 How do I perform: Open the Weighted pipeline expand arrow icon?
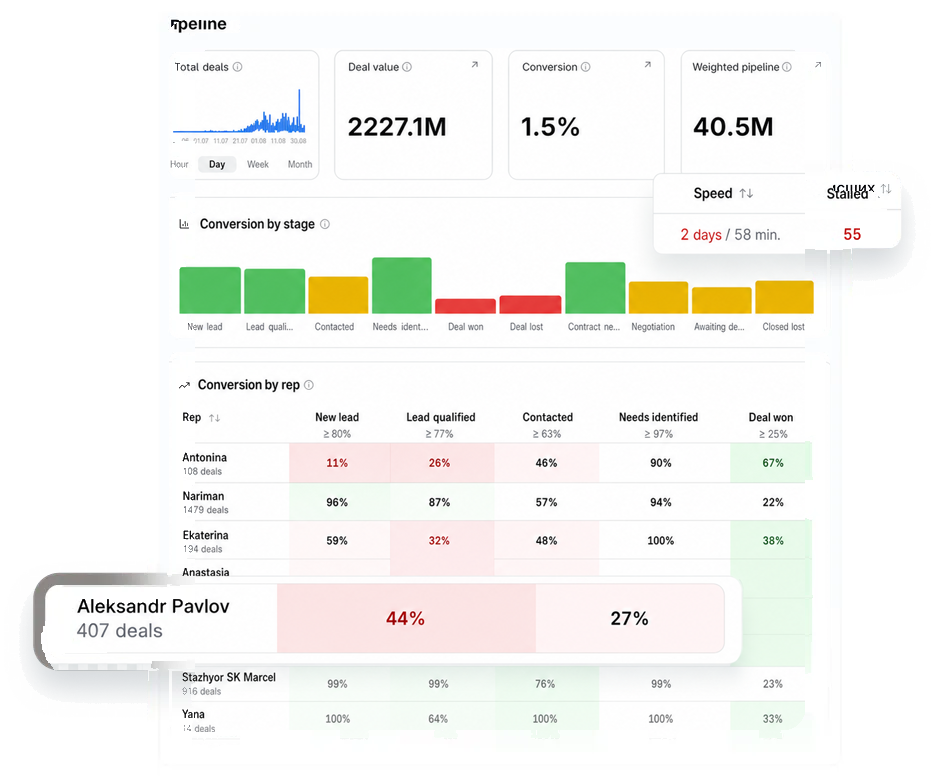818,64
